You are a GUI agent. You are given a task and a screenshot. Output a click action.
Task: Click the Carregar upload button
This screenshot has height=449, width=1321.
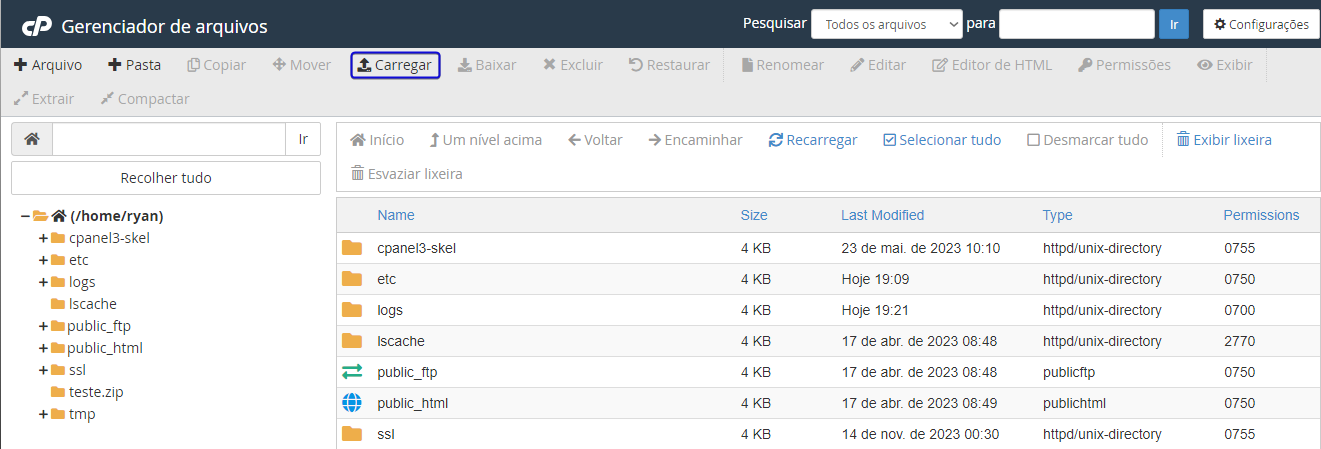click(395, 65)
